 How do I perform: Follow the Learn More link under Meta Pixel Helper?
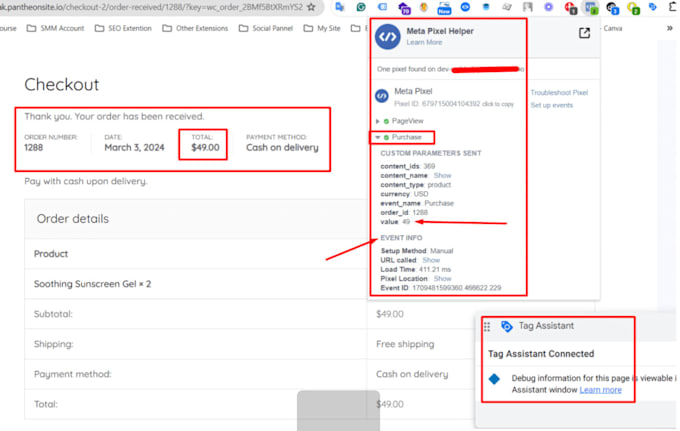424,42
